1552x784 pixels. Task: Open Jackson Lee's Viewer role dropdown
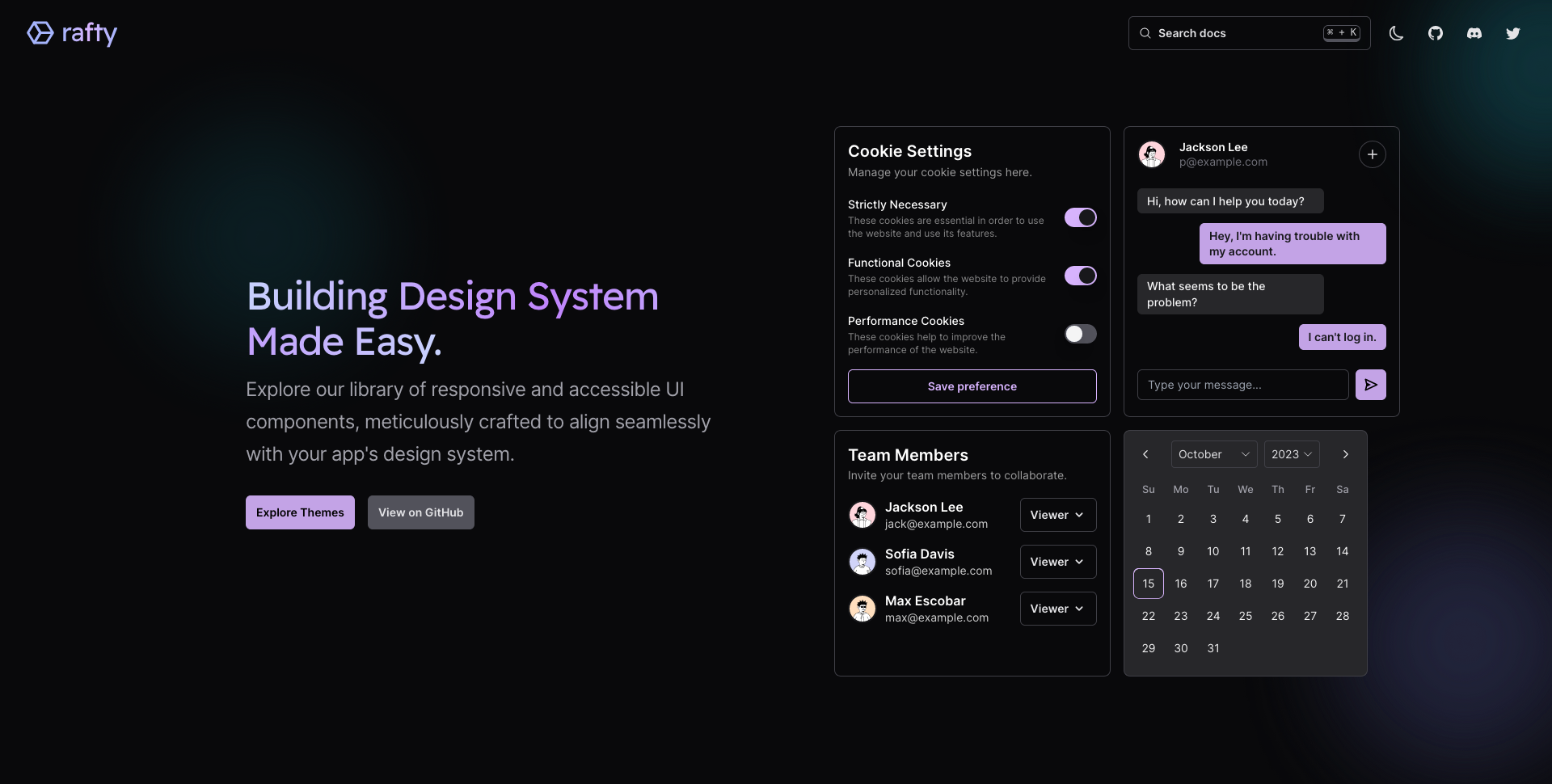coord(1057,515)
